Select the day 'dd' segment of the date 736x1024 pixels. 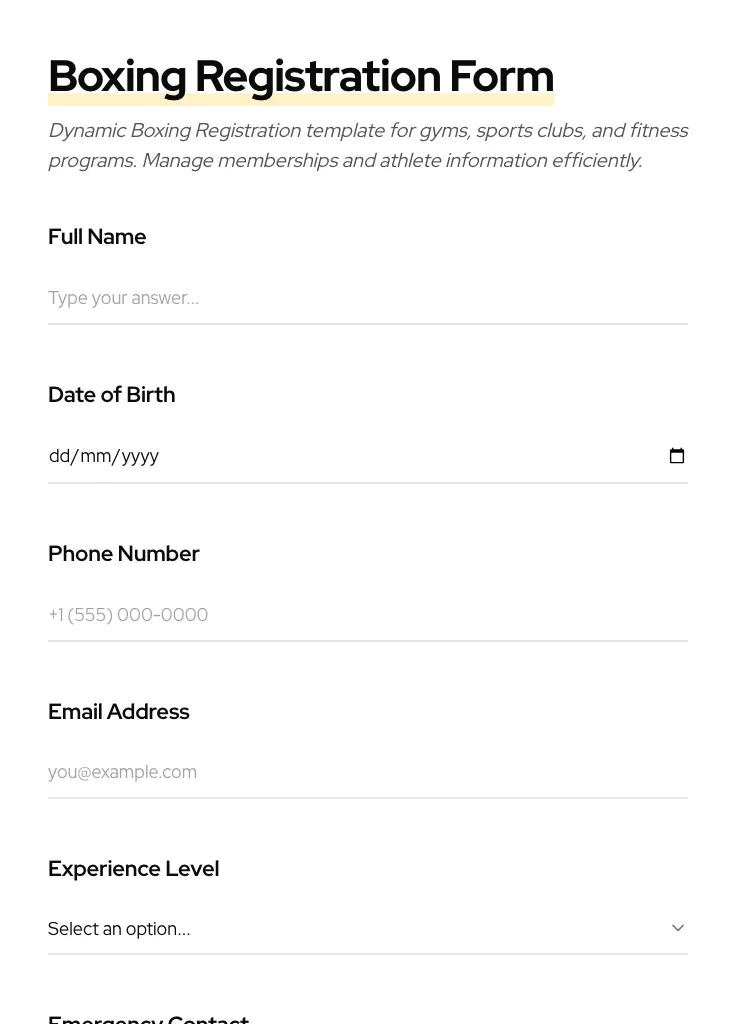(x=59, y=456)
